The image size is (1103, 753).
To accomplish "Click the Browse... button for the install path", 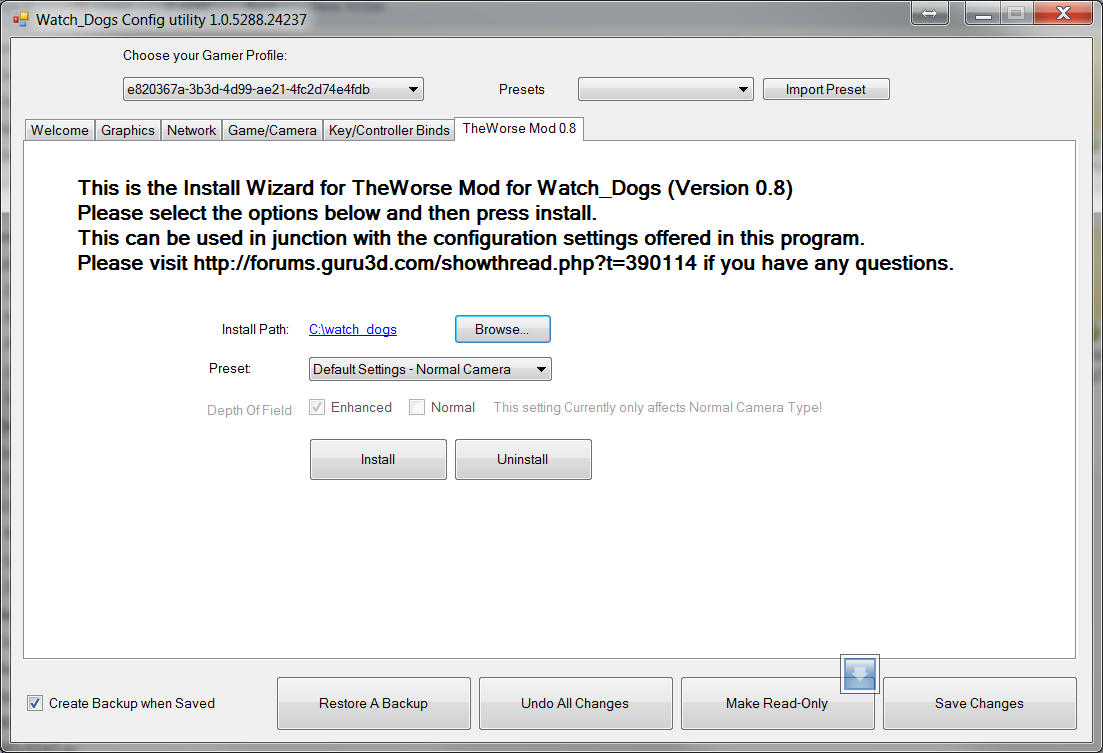I will pyautogui.click(x=502, y=329).
